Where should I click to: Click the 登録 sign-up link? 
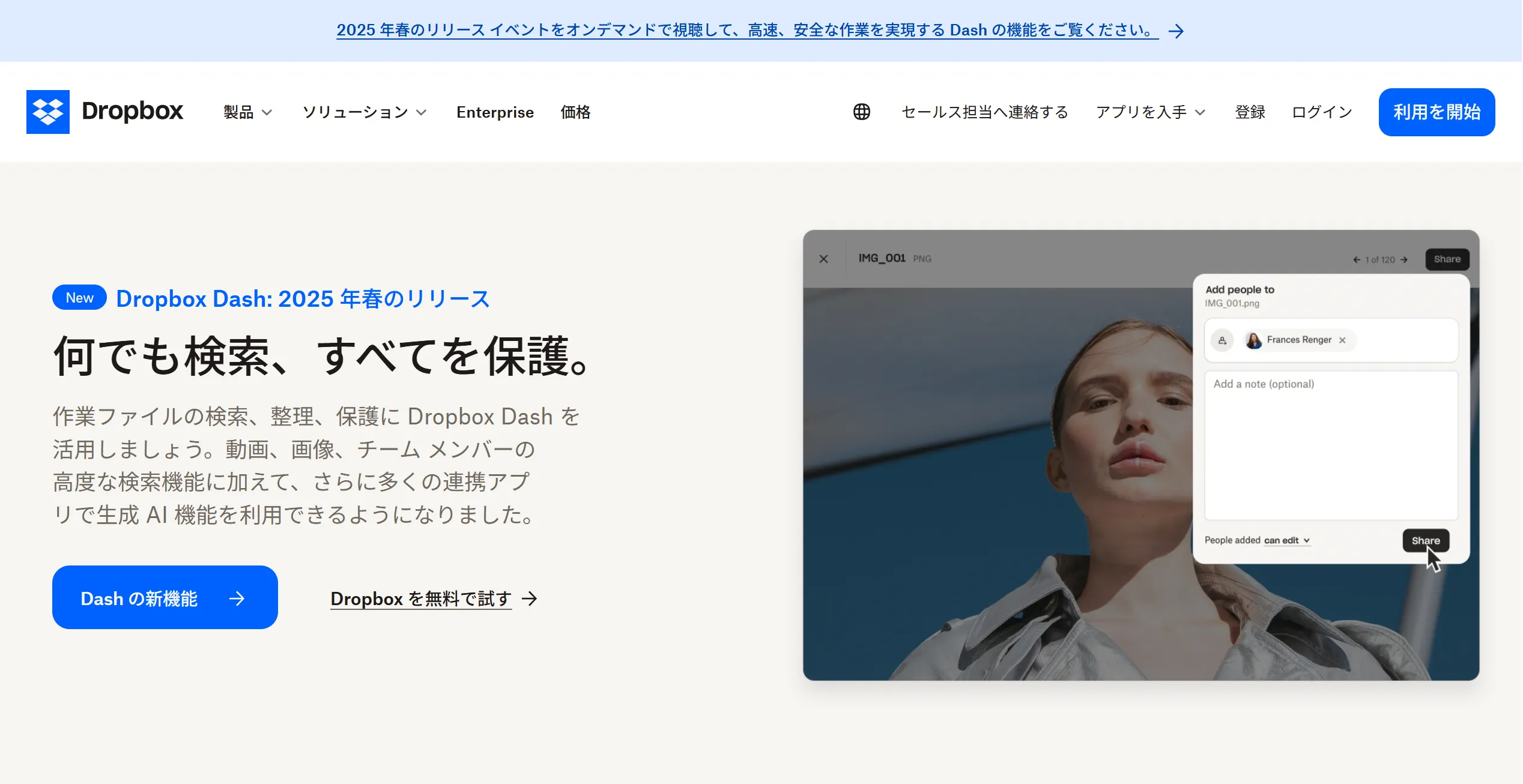pos(1250,112)
